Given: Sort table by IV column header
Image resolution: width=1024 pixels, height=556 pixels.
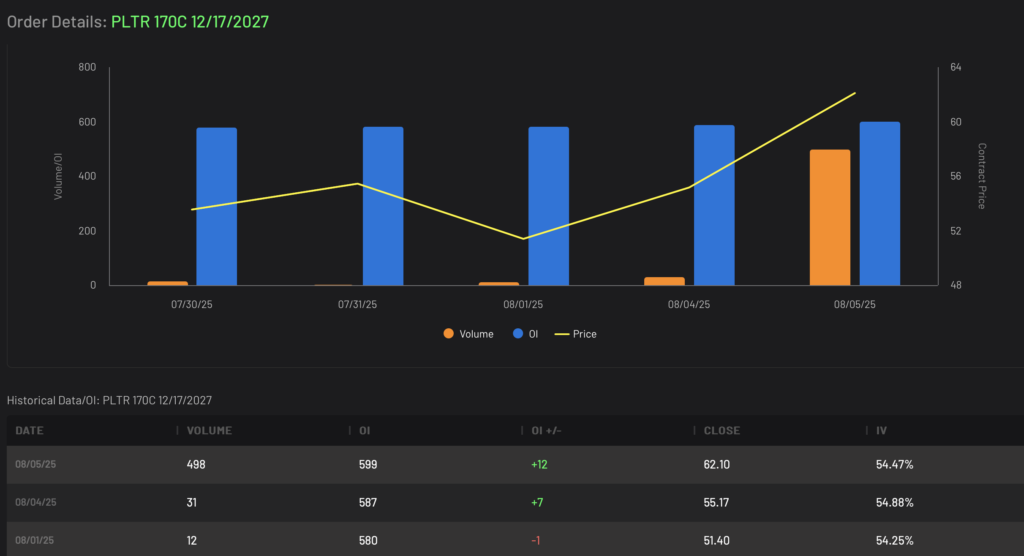Looking at the screenshot, I should (881, 431).
